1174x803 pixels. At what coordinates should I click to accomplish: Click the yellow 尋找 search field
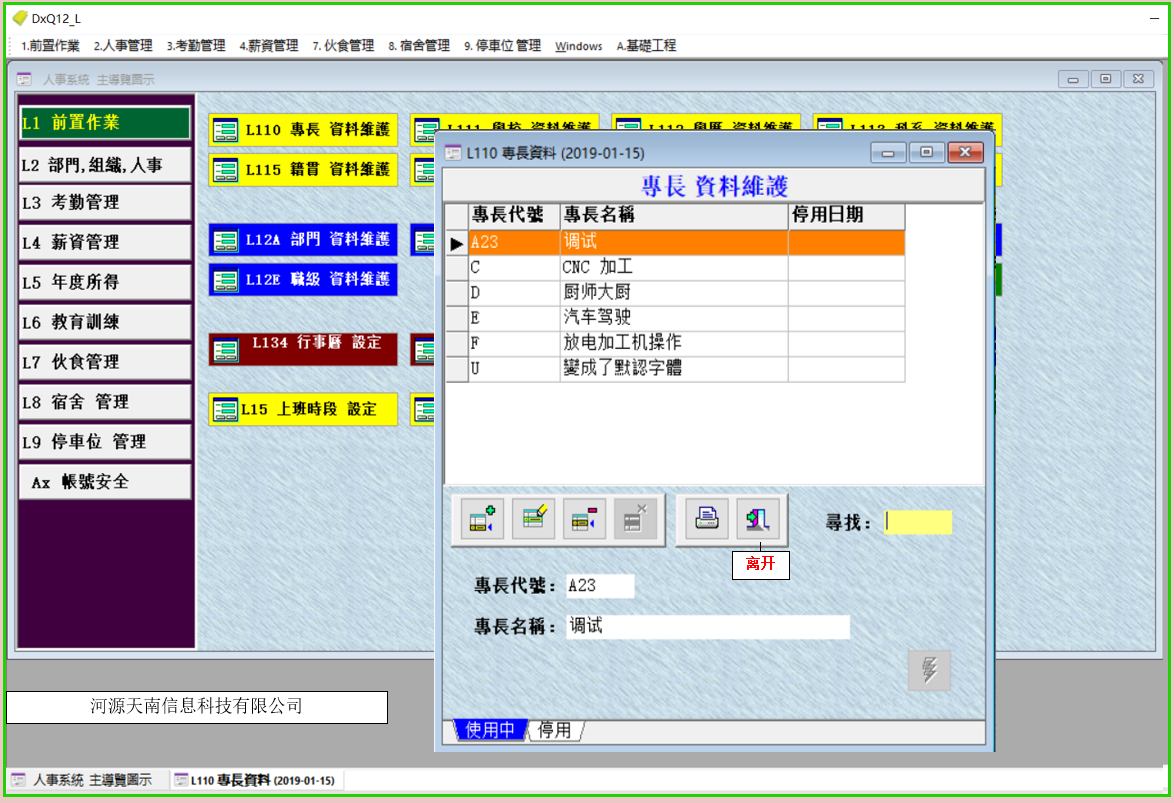coord(918,522)
